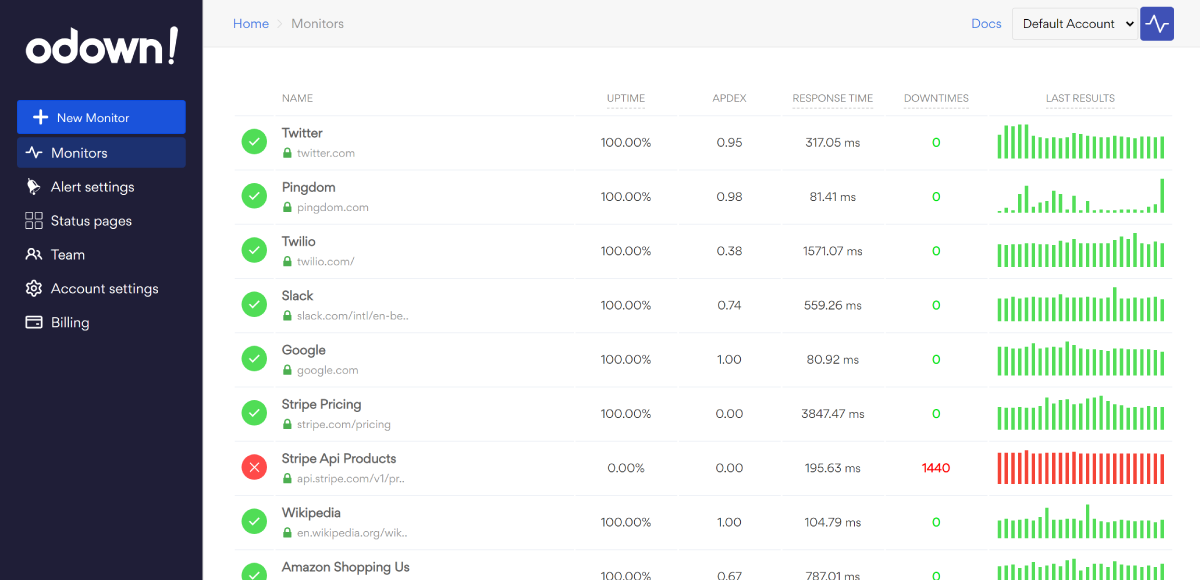The width and height of the screenshot is (1200, 580).
Task: Click the Stripe Api Products red results chart
Action: tap(1080, 468)
